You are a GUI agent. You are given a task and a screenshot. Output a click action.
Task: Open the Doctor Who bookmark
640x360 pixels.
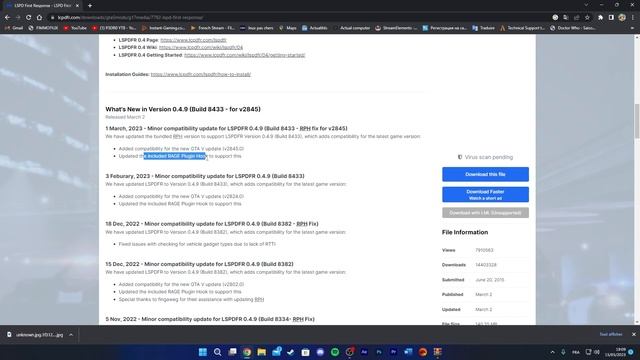point(573,28)
